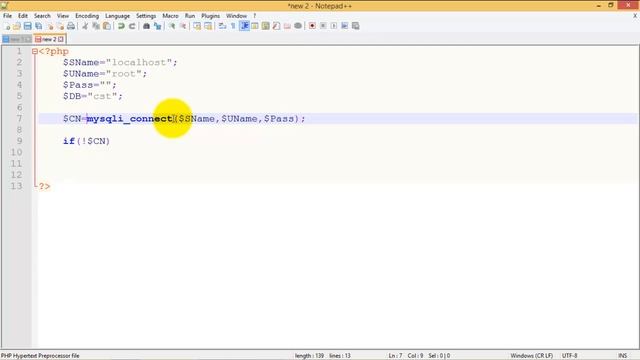This screenshot has width=640, height=360.
Task: Click the Close All toolbar icon
Action: [x=60, y=26]
